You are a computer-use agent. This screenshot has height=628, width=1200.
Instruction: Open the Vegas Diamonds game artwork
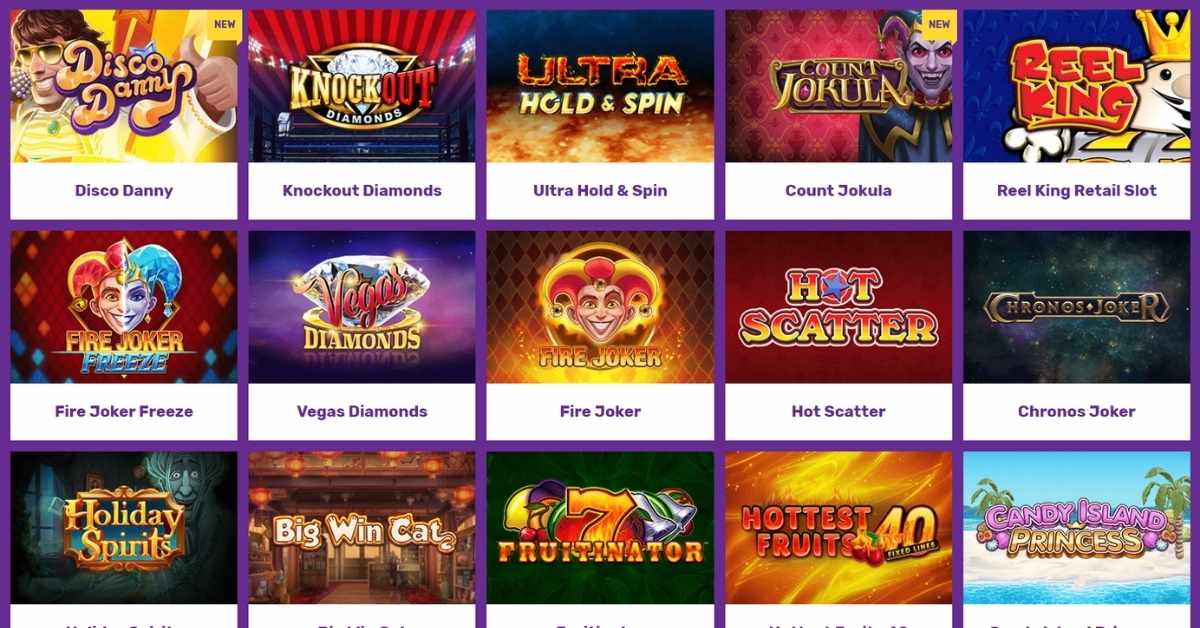pyautogui.click(x=362, y=307)
